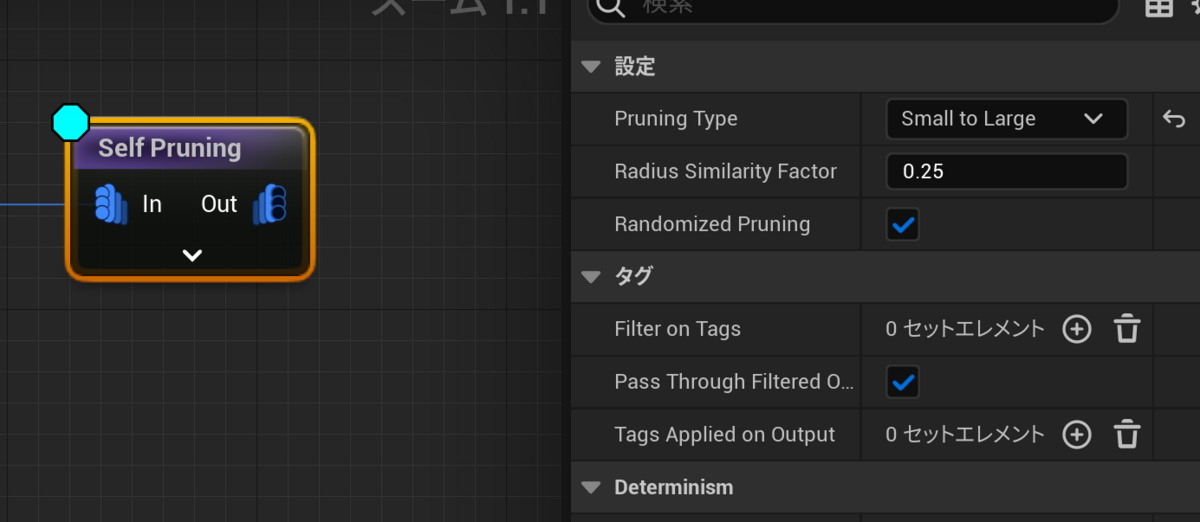Empty Tags Applied on Output with trash icon
1200x522 pixels.
[1127, 435]
